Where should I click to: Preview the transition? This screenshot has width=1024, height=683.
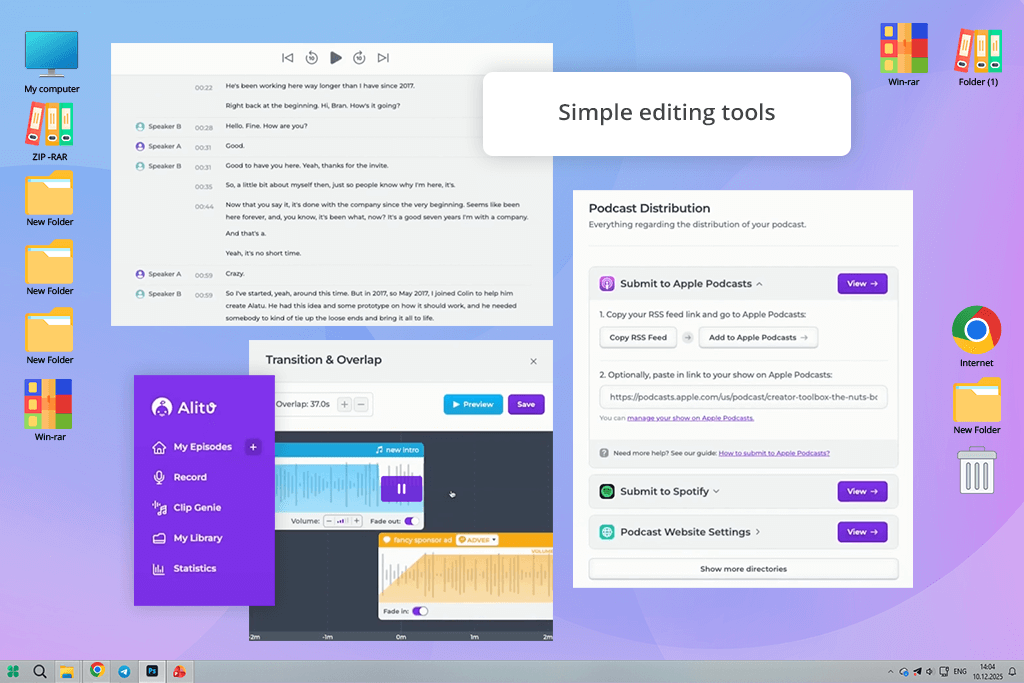pyautogui.click(x=473, y=405)
